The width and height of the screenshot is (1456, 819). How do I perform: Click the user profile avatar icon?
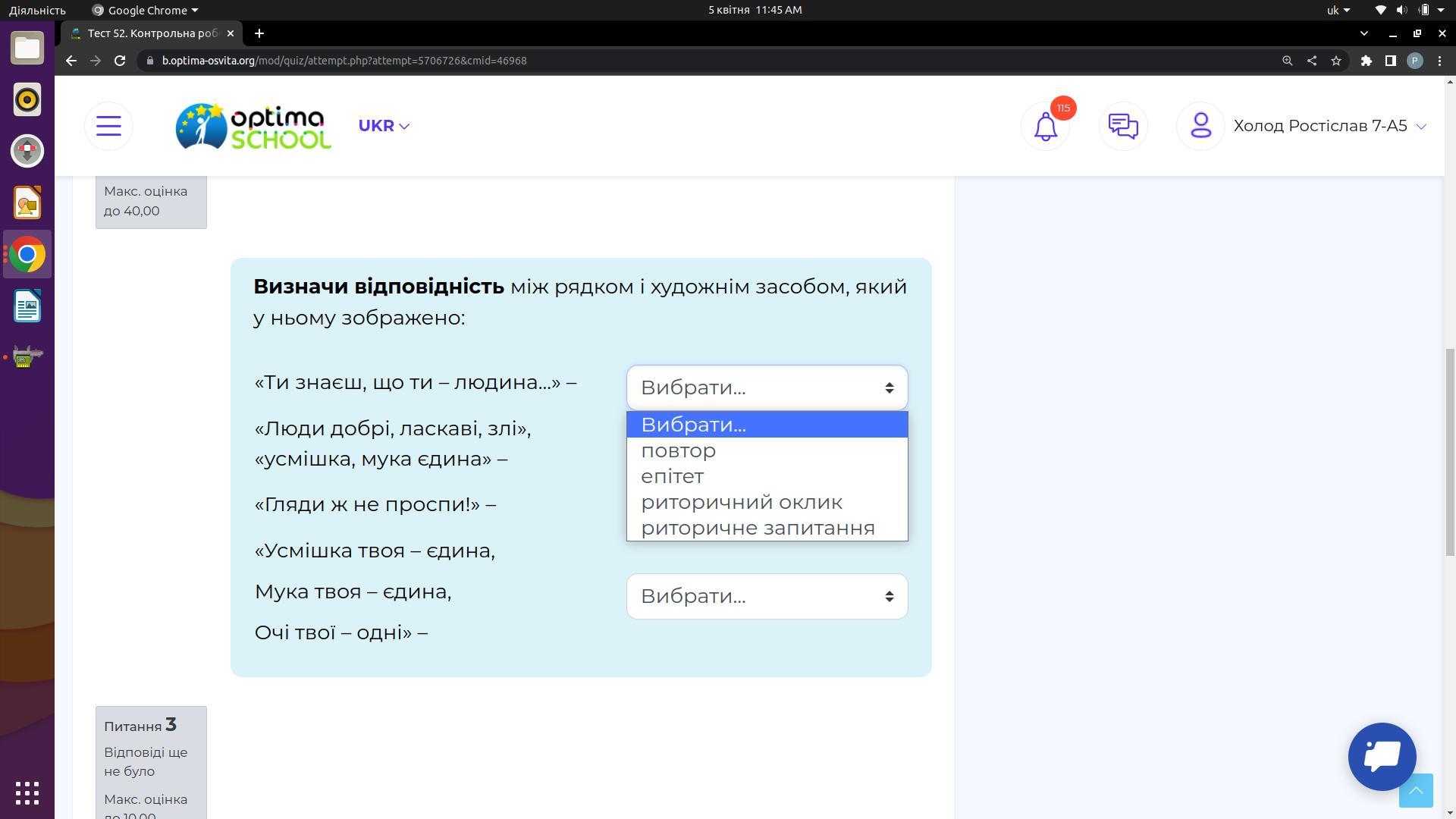point(1200,126)
